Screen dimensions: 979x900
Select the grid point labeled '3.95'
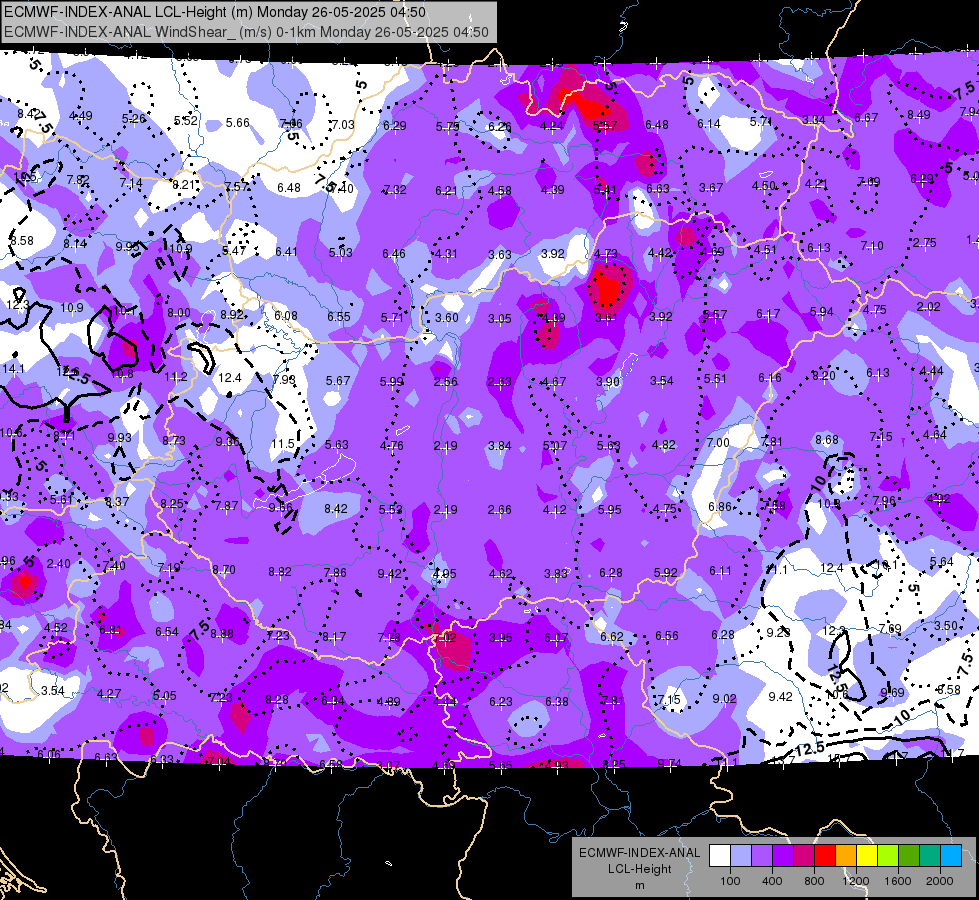click(x=500, y=638)
